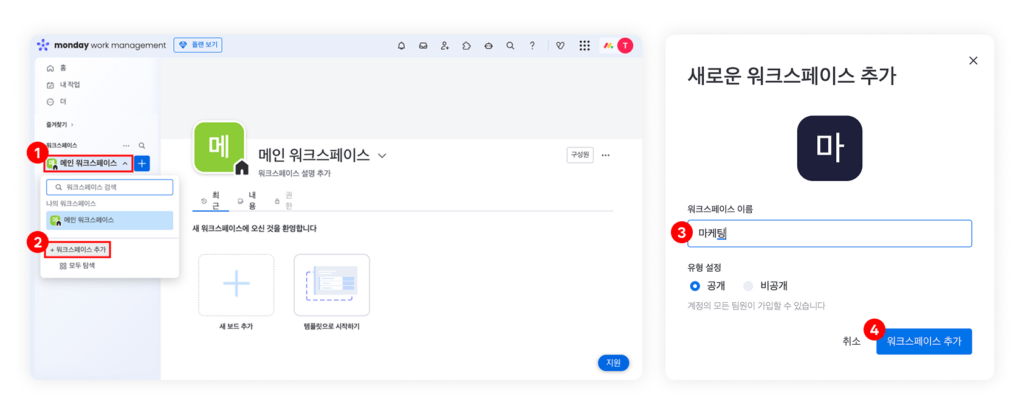The width and height of the screenshot is (1024, 411).
Task: Open the notifications bell icon
Action: [401, 45]
